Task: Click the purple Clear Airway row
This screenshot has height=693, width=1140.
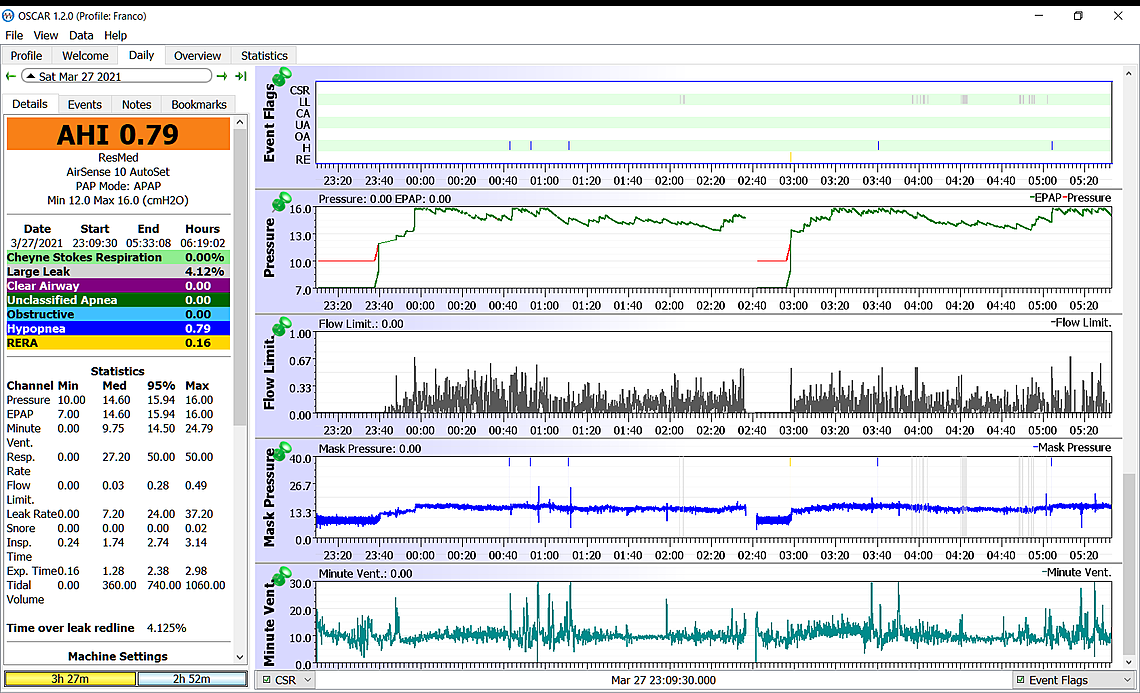Action: tap(118, 286)
